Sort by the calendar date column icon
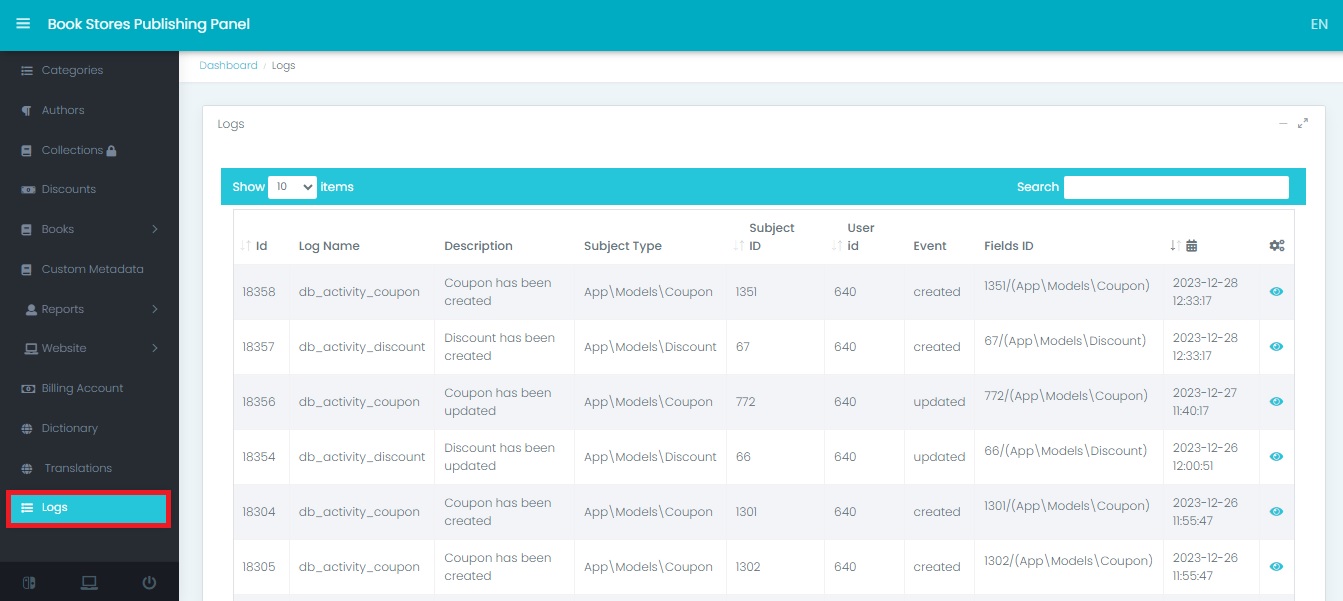Viewport: 1343px width, 601px height. pos(1191,246)
